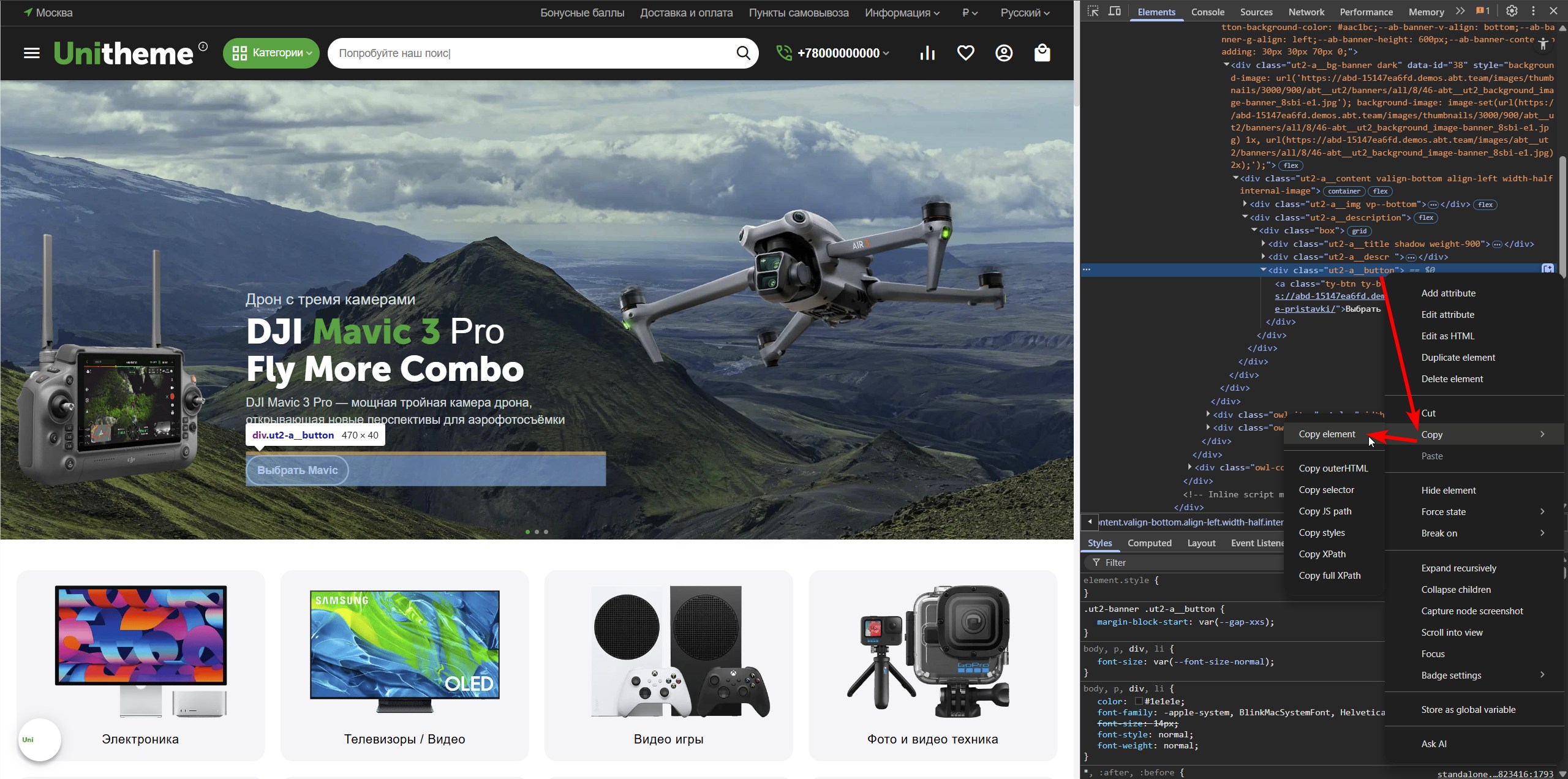This screenshot has height=779, width=1568.
Task: Select the first green carousel dot
Action: [527, 532]
